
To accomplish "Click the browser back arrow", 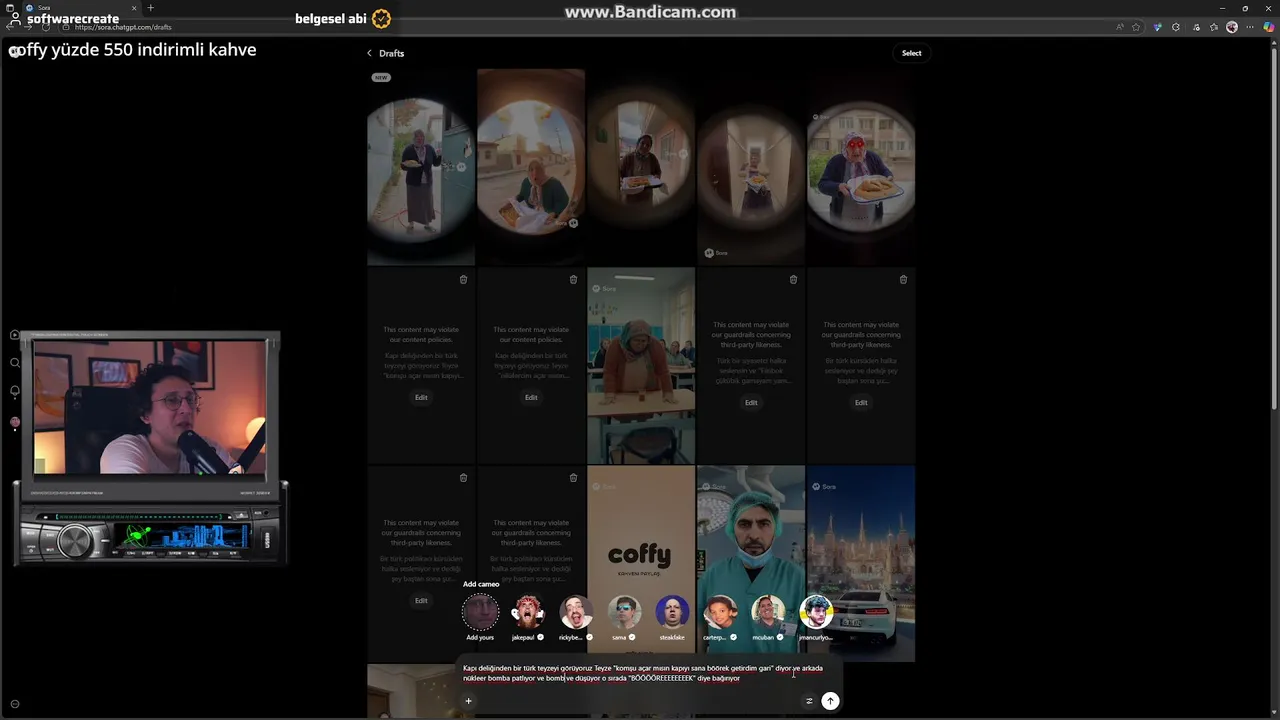I will point(12,27).
